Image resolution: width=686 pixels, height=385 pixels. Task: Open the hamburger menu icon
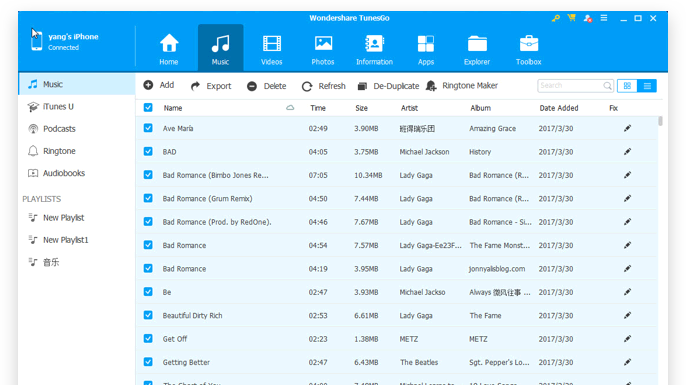point(604,18)
